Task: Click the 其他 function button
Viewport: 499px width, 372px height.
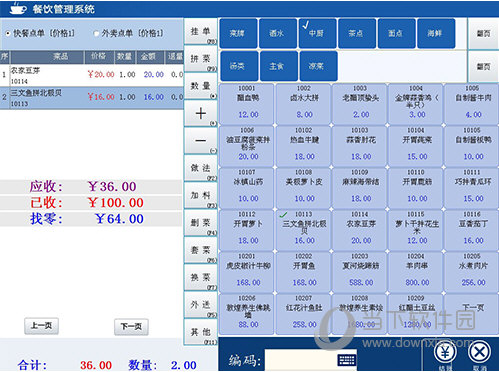Action: (201, 332)
